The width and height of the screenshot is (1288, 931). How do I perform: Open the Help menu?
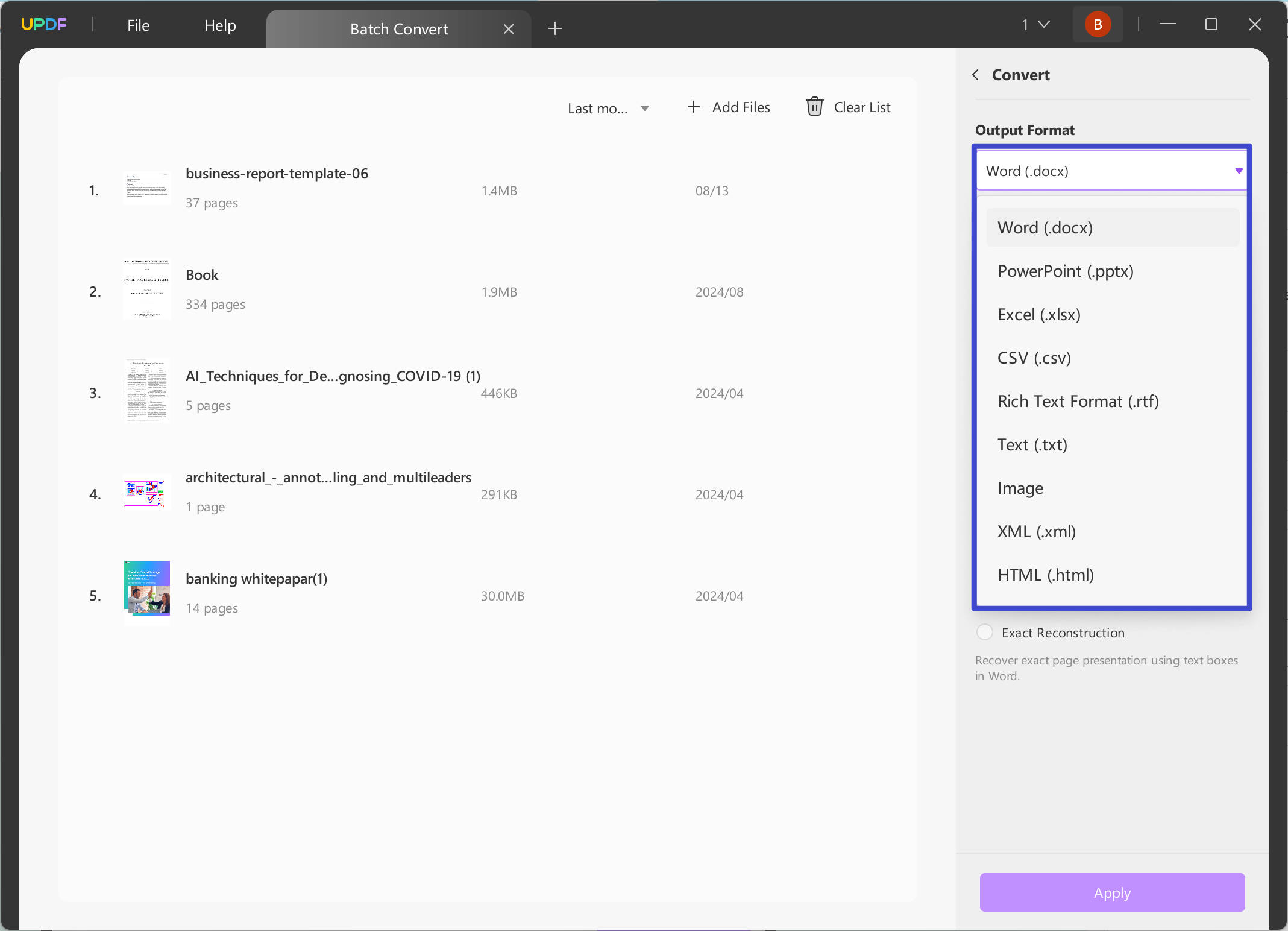tap(220, 25)
